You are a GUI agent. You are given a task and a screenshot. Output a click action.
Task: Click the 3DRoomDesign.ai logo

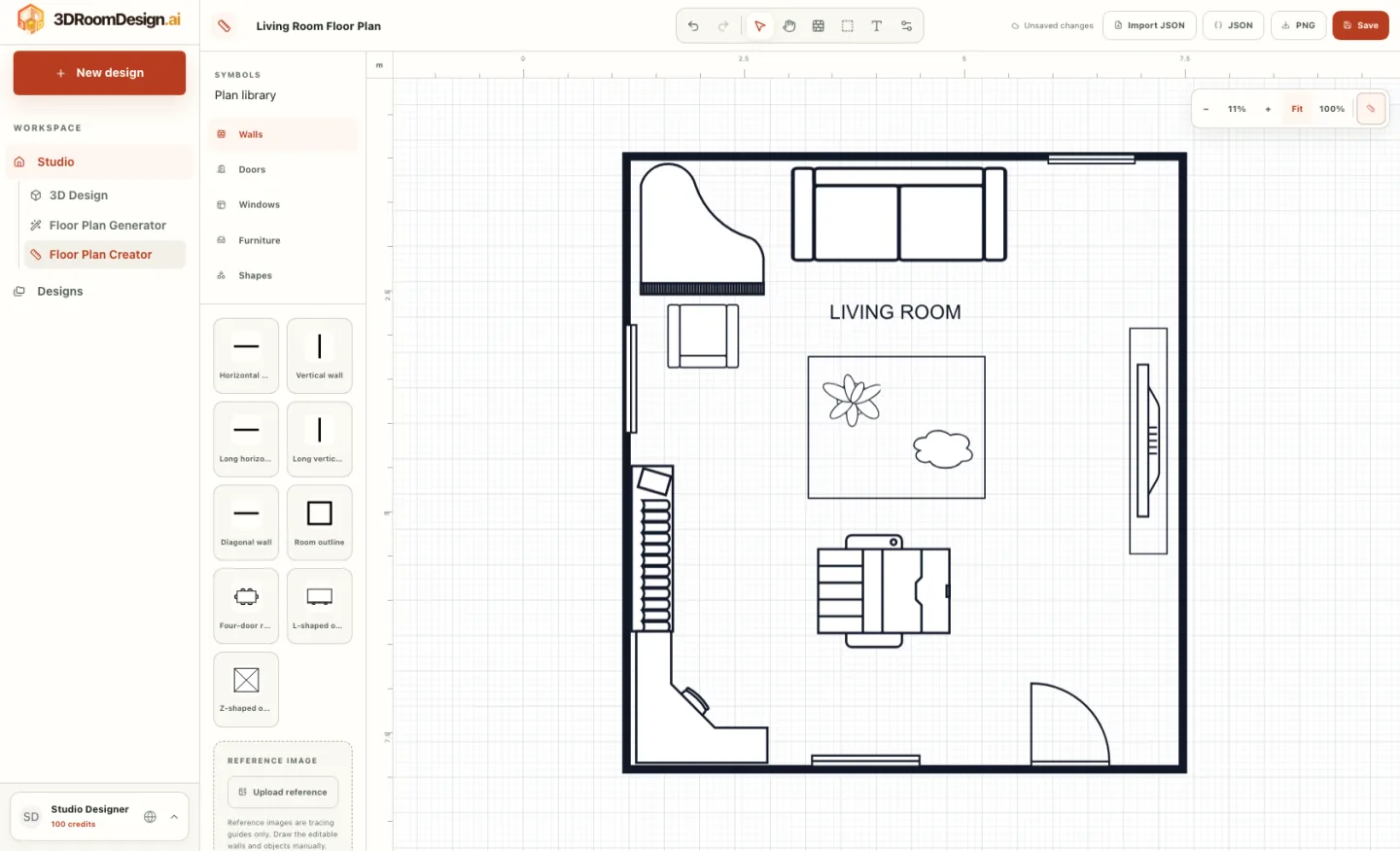(99, 19)
